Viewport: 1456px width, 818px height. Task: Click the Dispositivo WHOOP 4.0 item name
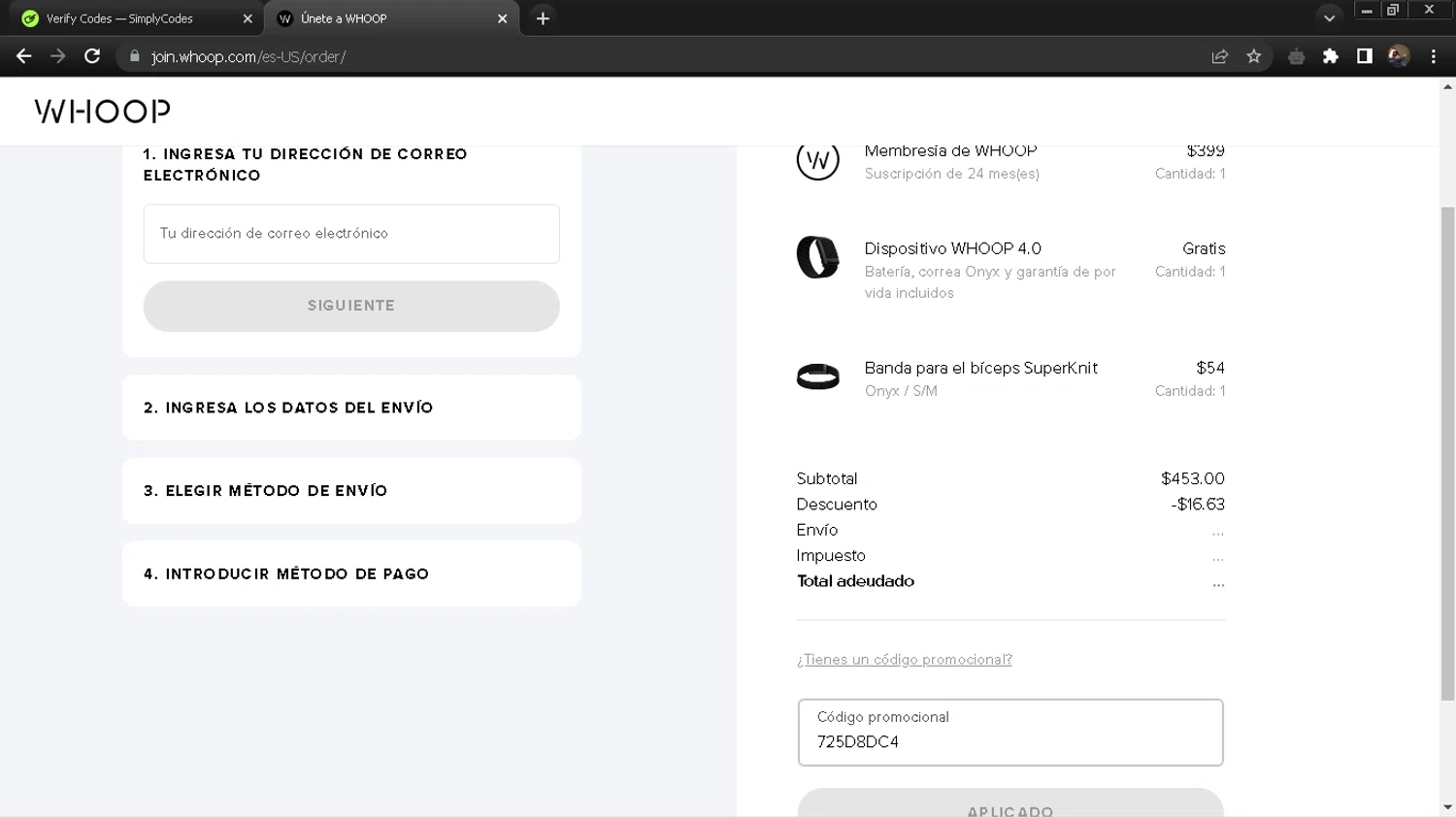[x=953, y=248]
